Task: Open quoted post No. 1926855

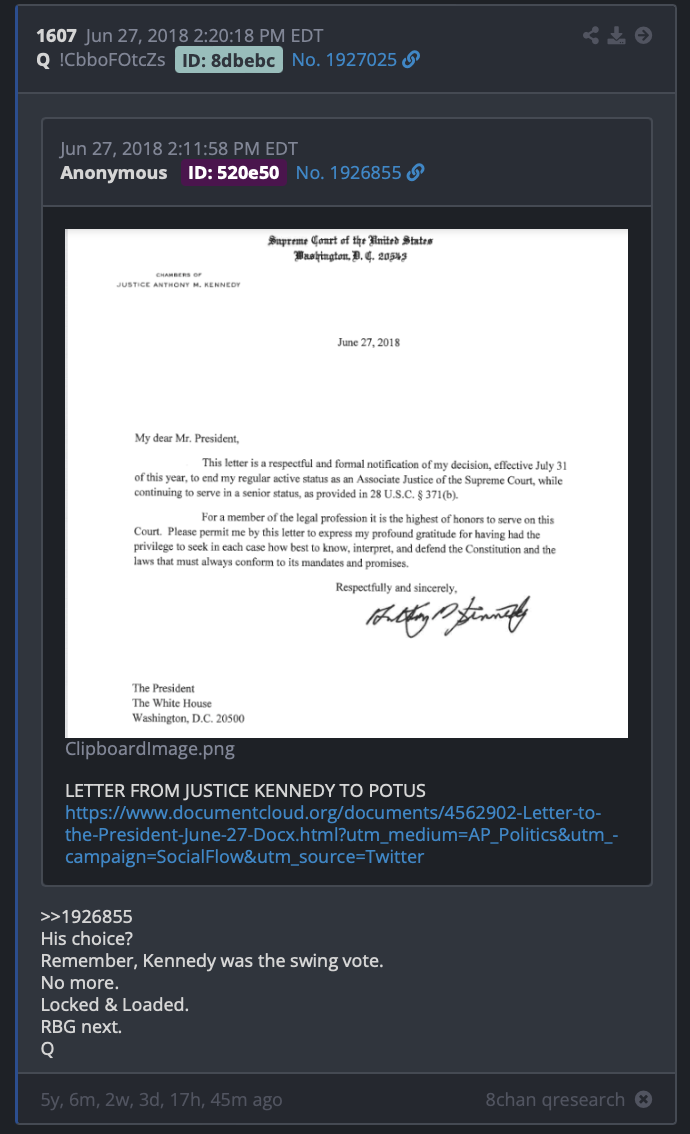Action: (x=349, y=172)
